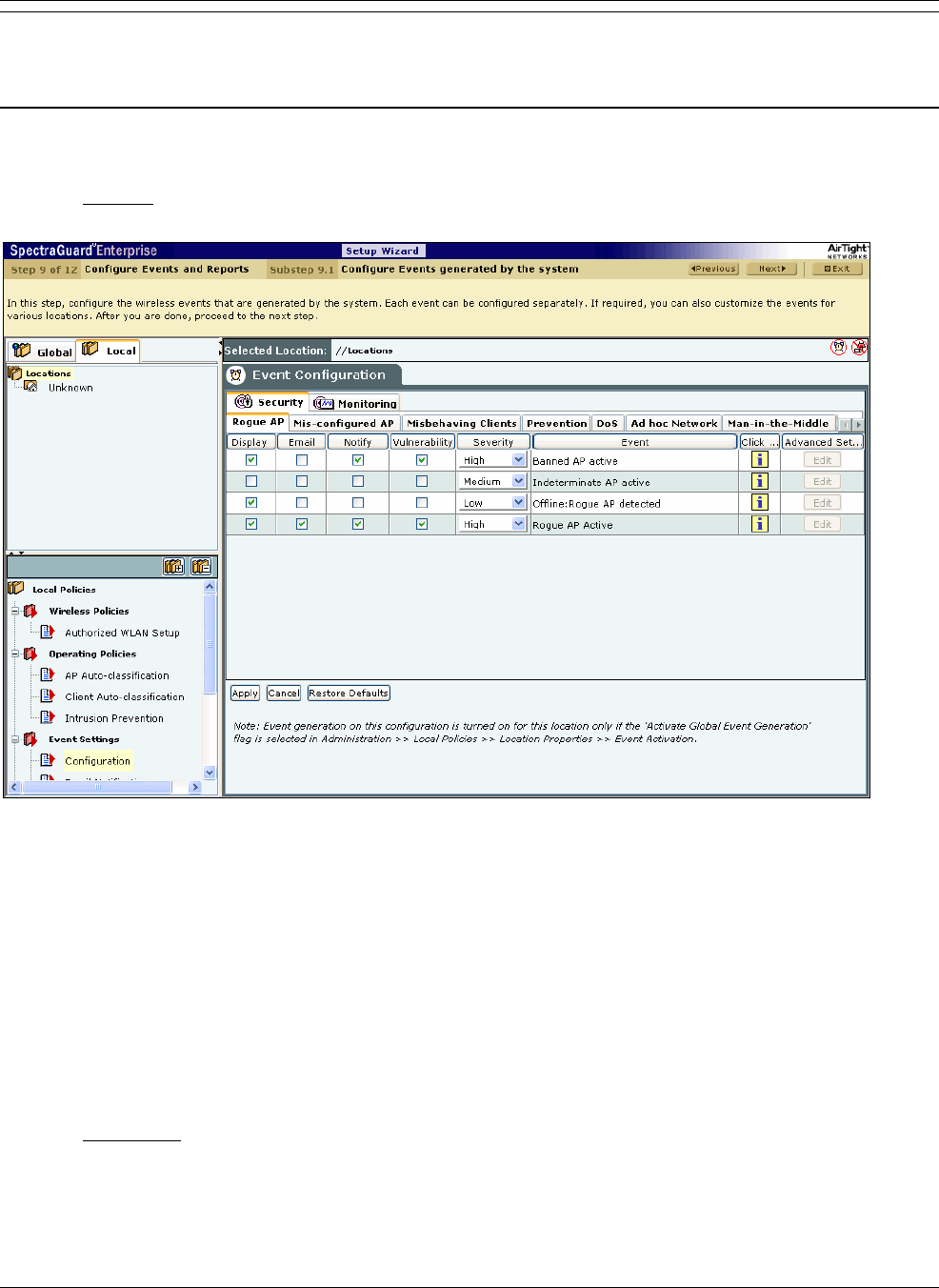Click the crossed-out icon at top right

click(x=859, y=348)
